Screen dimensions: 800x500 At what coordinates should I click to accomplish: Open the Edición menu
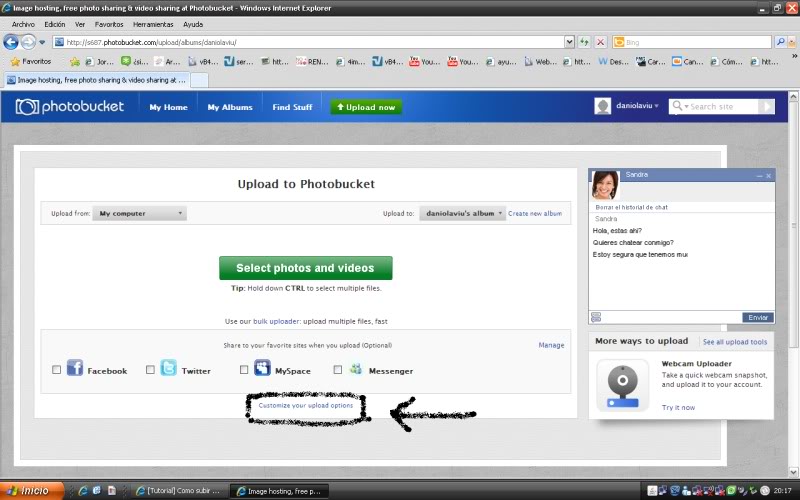click(x=55, y=24)
